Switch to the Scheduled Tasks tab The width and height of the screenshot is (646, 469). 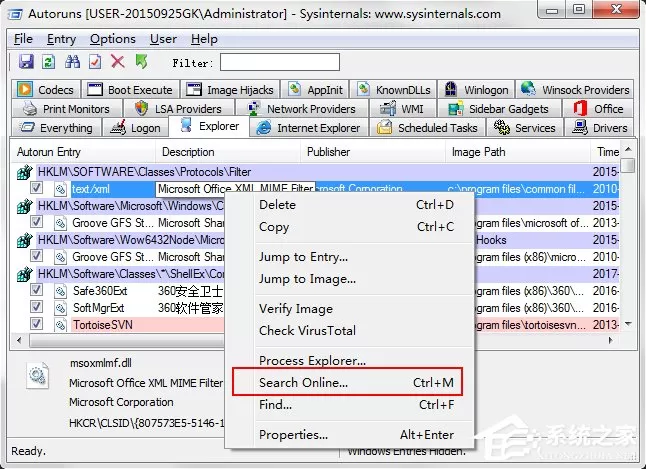click(427, 128)
